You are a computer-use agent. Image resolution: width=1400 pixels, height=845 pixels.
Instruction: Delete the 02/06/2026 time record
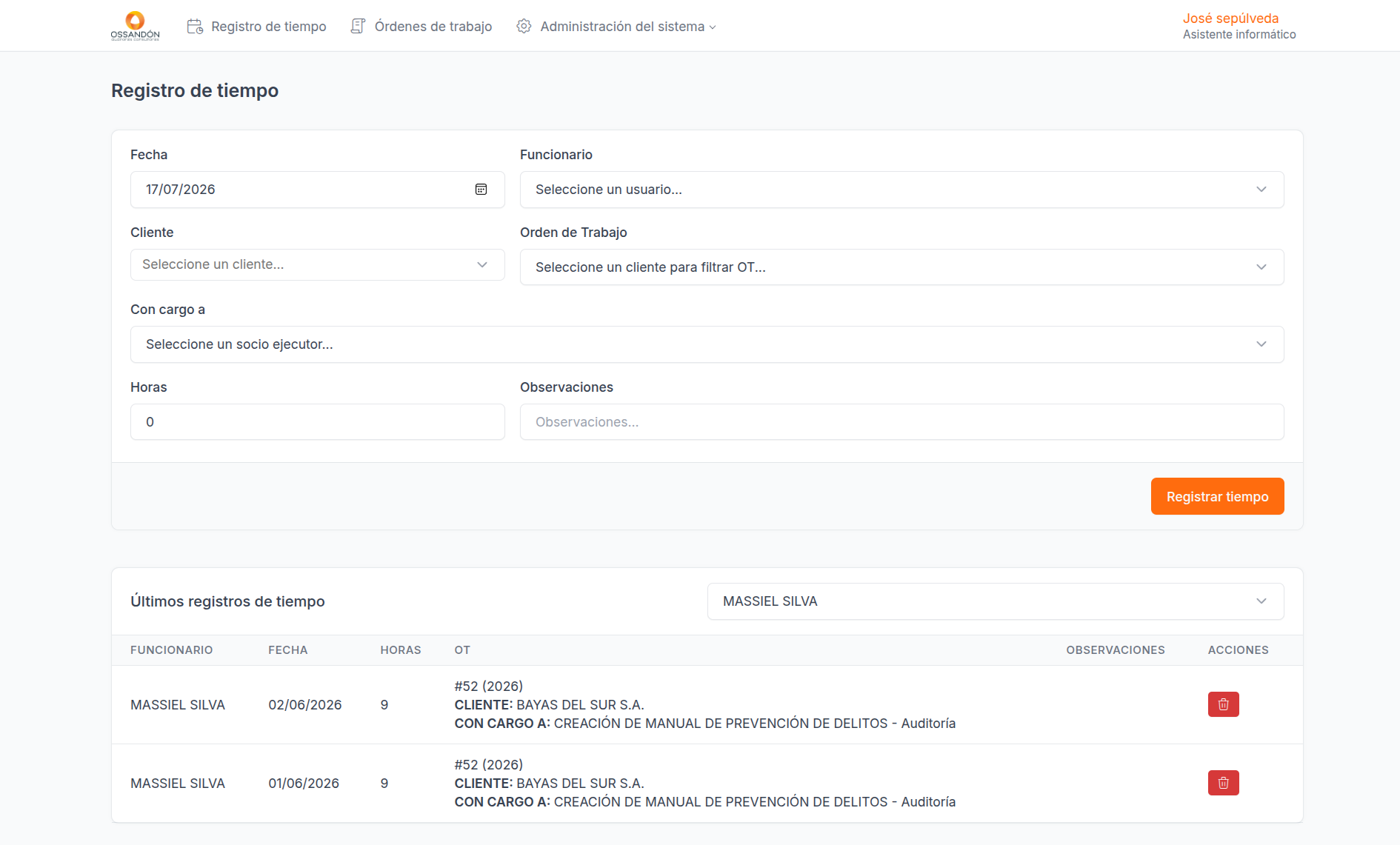coord(1223,704)
